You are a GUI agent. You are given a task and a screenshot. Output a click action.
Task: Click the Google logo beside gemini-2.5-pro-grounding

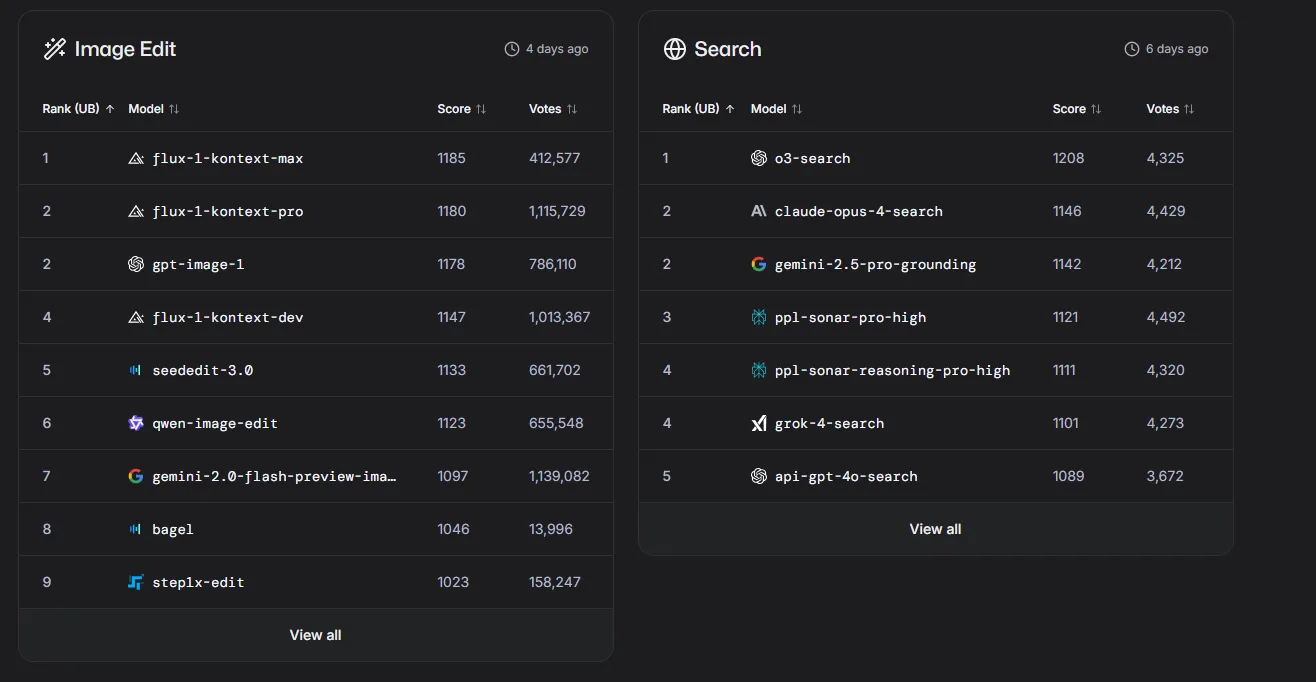(x=759, y=264)
